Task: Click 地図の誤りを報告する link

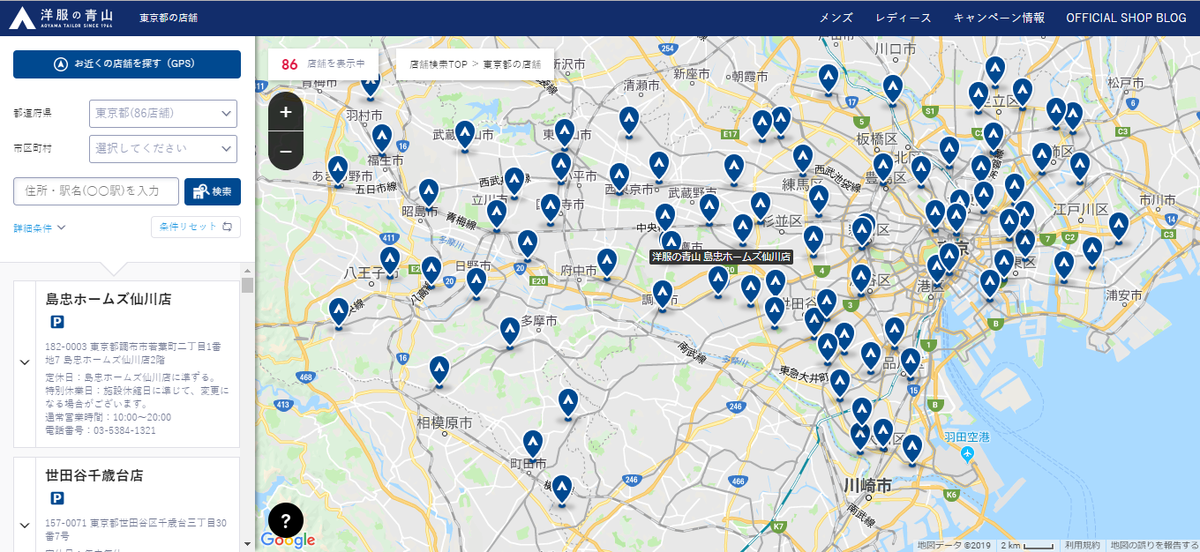Action: click(x=1153, y=545)
